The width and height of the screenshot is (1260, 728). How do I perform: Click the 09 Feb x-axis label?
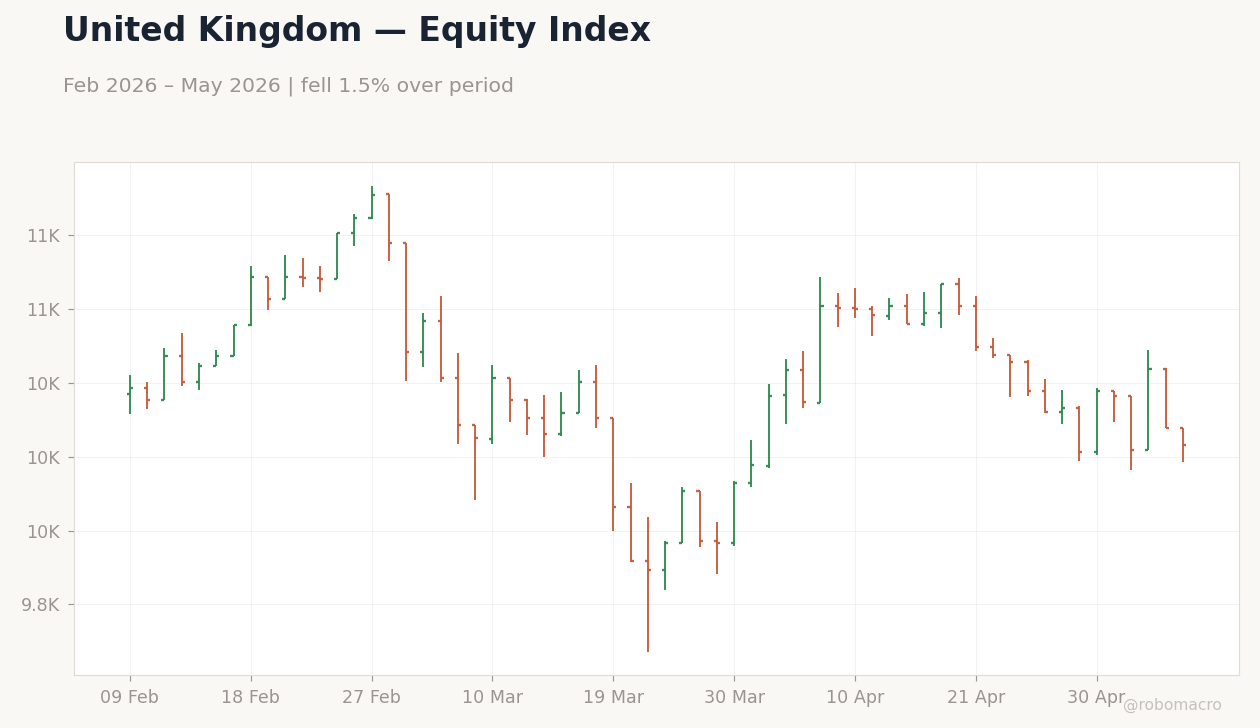(129, 698)
